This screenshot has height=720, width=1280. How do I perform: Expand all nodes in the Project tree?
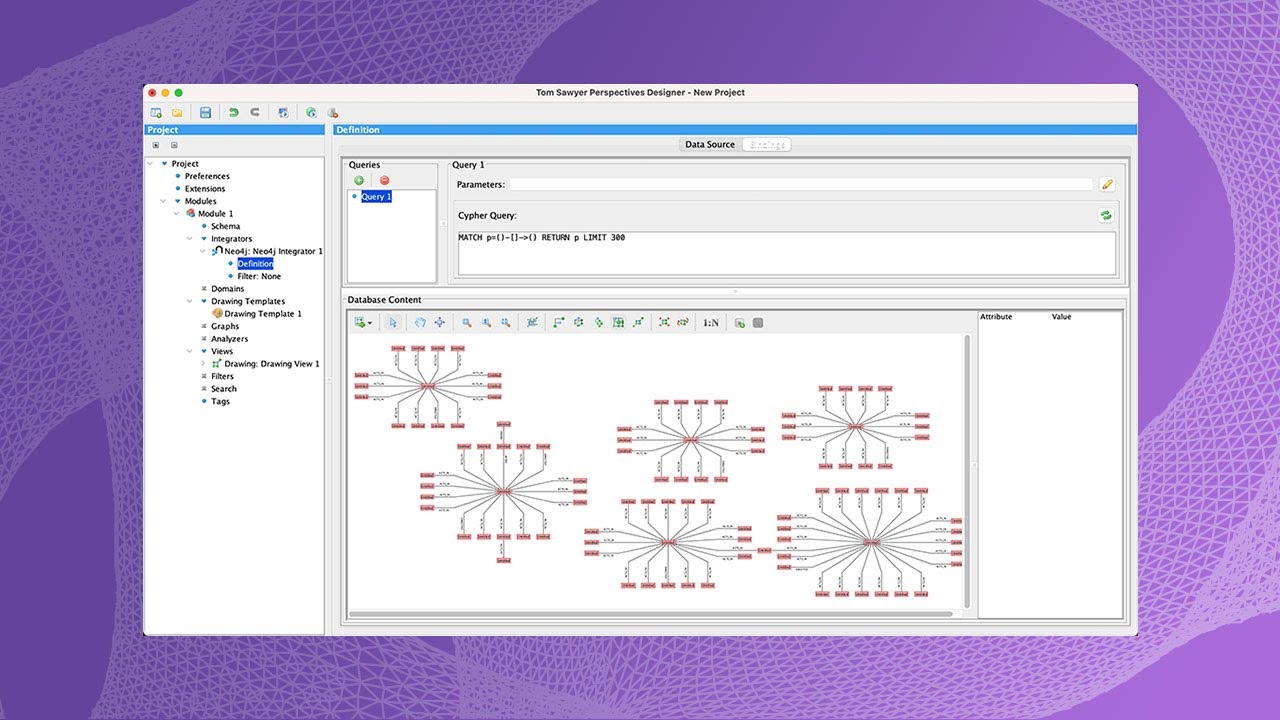click(156, 145)
